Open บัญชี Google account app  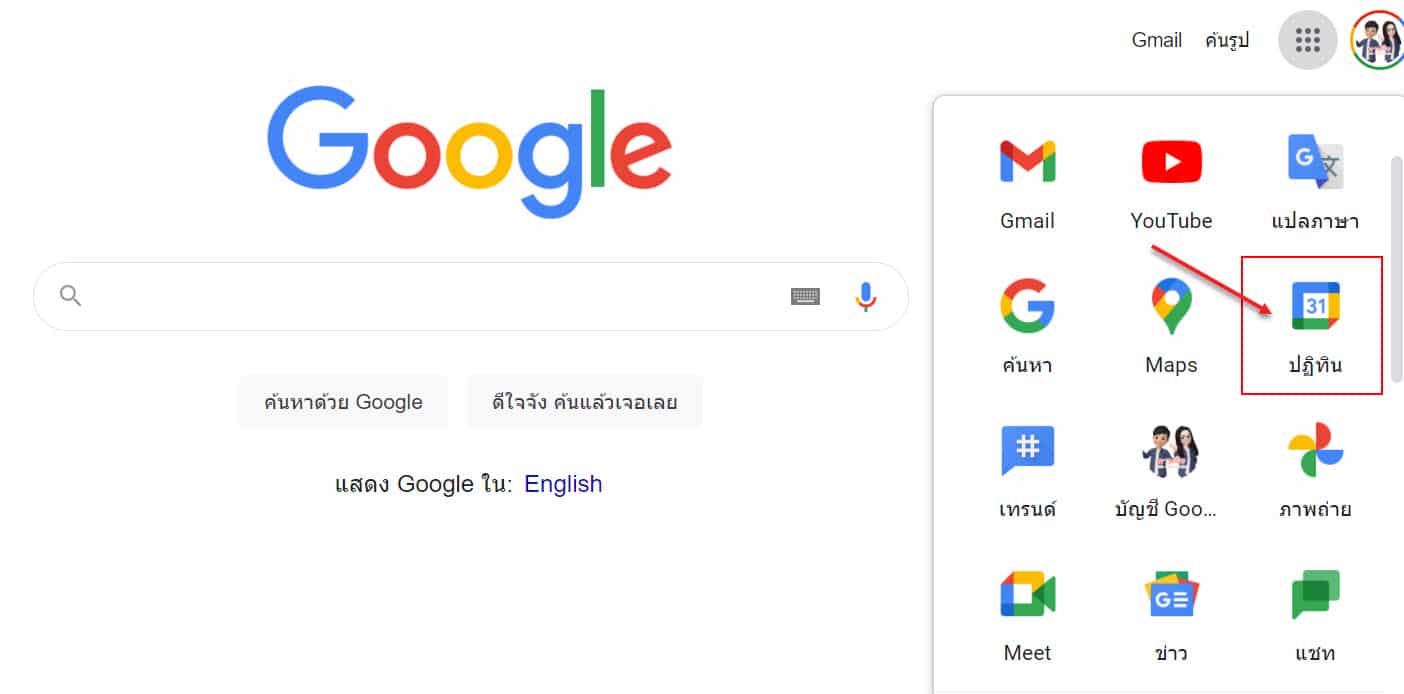(1171, 472)
